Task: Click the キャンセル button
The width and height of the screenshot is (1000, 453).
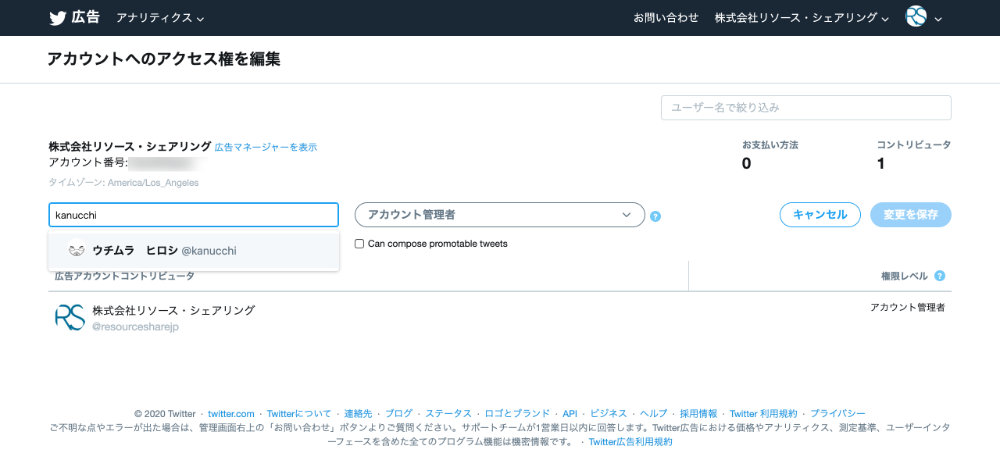Action: point(820,214)
